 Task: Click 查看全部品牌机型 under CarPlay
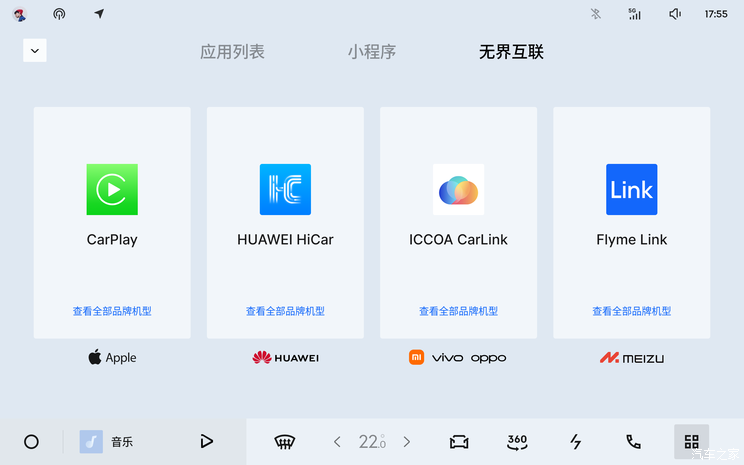pyautogui.click(x=112, y=311)
